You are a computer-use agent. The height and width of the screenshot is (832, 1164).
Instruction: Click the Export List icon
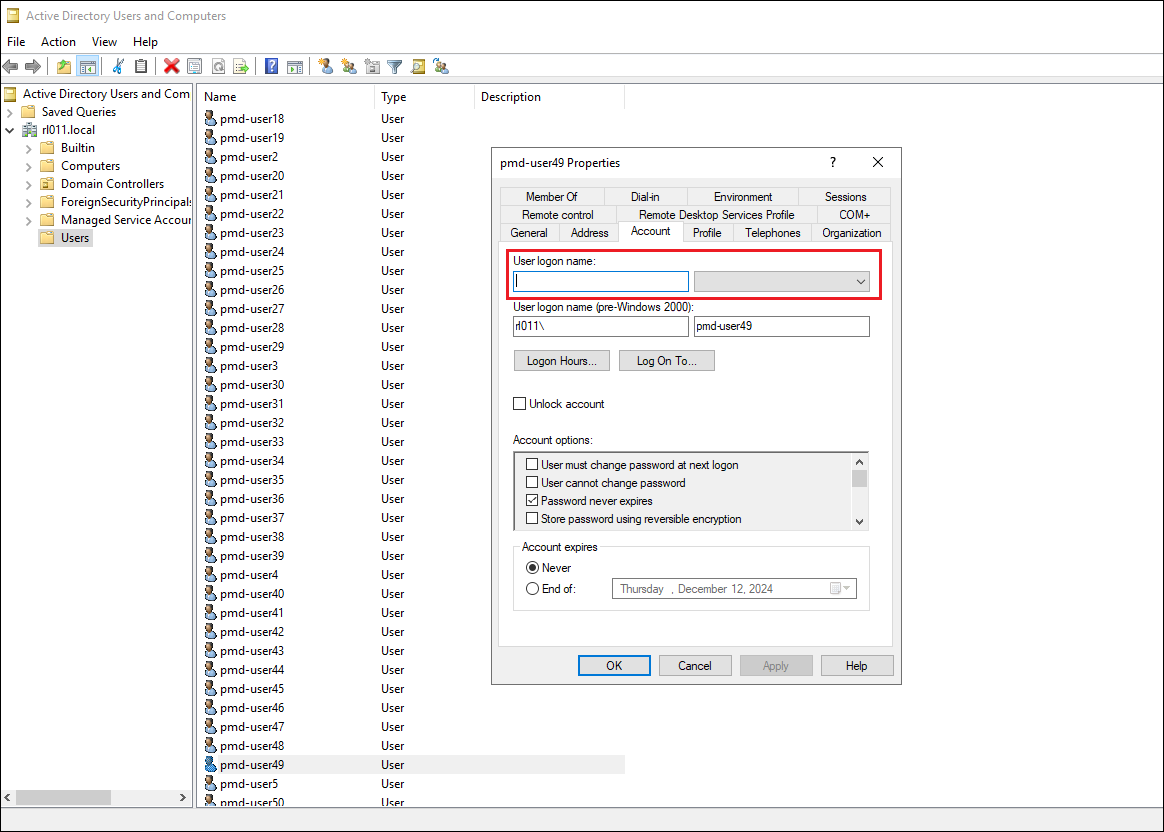point(241,67)
